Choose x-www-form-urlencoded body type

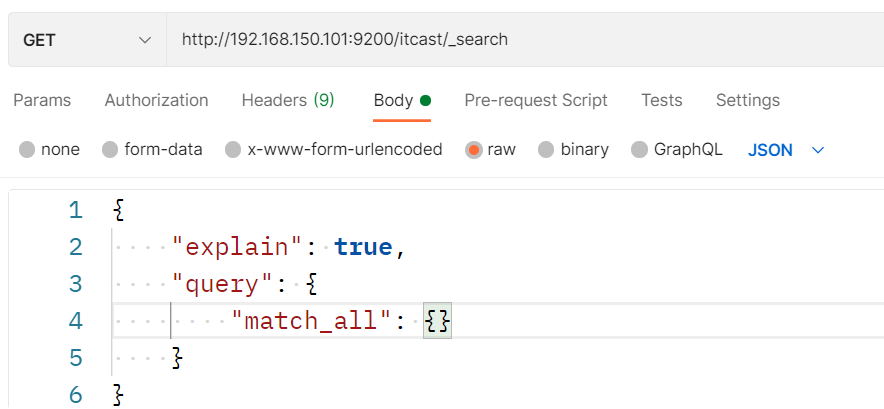pyautogui.click(x=233, y=150)
